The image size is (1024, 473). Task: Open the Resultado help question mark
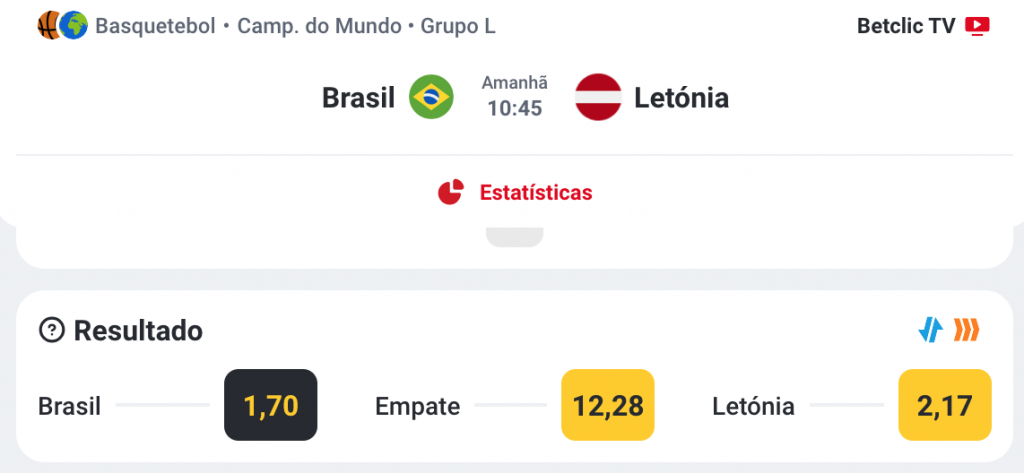point(51,330)
